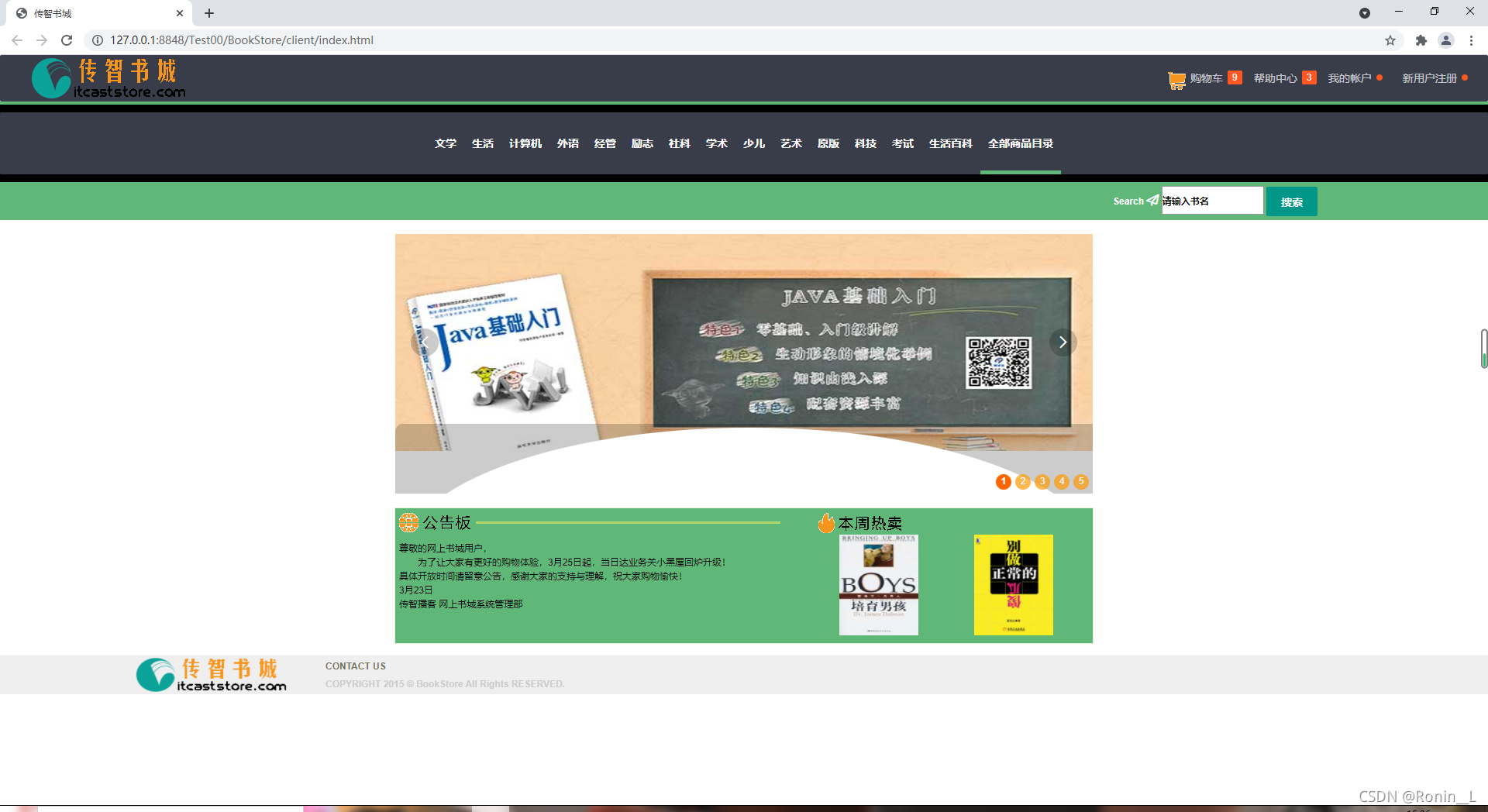The height and width of the screenshot is (812, 1488).
Task: Select the 文学 category
Action: 446,143
